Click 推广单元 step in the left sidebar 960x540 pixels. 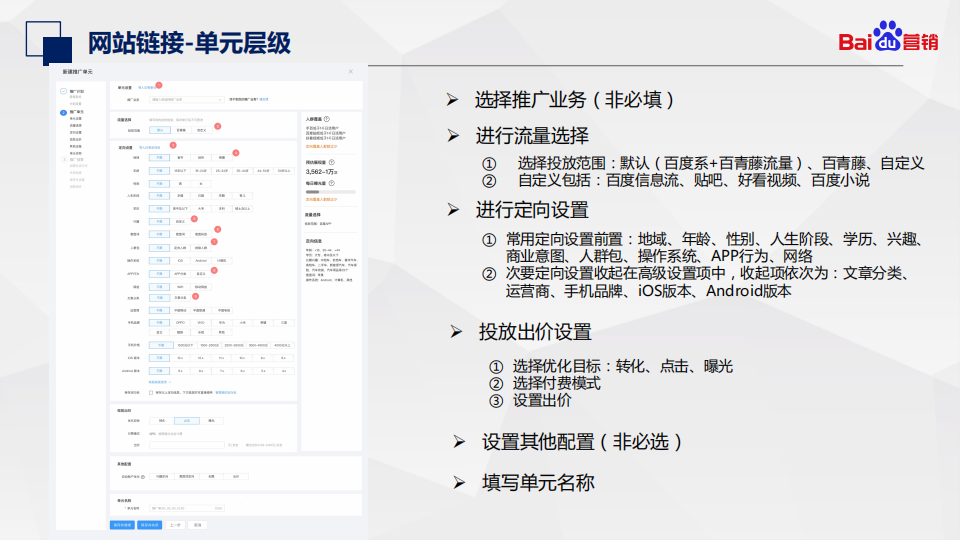pyautogui.click(x=77, y=112)
